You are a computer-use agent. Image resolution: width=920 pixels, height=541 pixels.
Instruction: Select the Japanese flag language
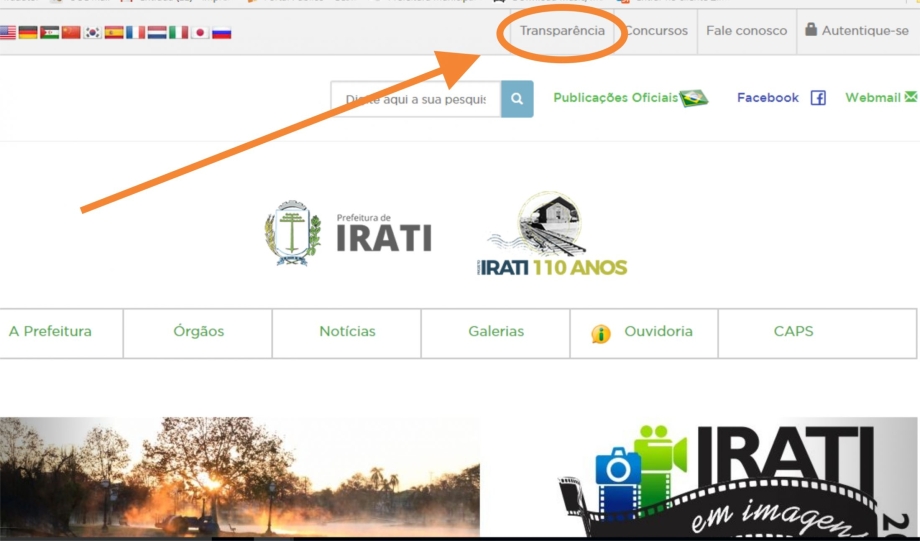click(200, 32)
